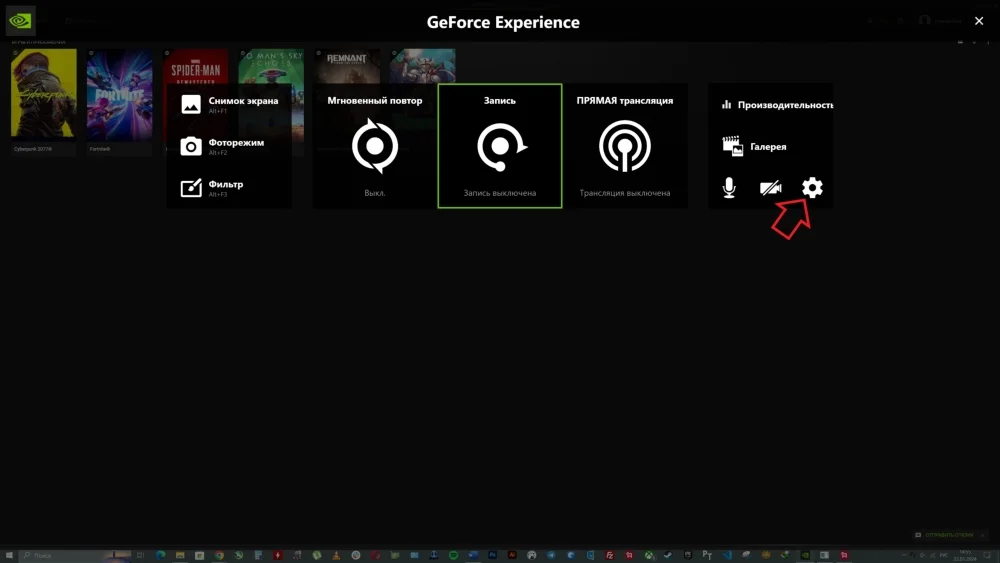Open Microsoft Edge from the taskbar
This screenshot has width=1000, height=563.
pyautogui.click(x=160, y=555)
